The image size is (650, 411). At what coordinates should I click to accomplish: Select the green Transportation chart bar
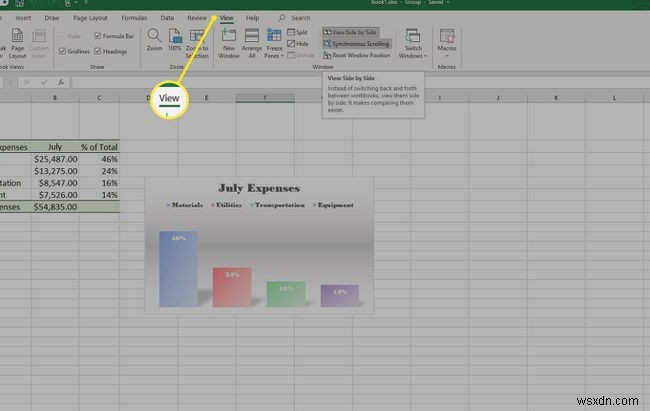[x=286, y=294]
